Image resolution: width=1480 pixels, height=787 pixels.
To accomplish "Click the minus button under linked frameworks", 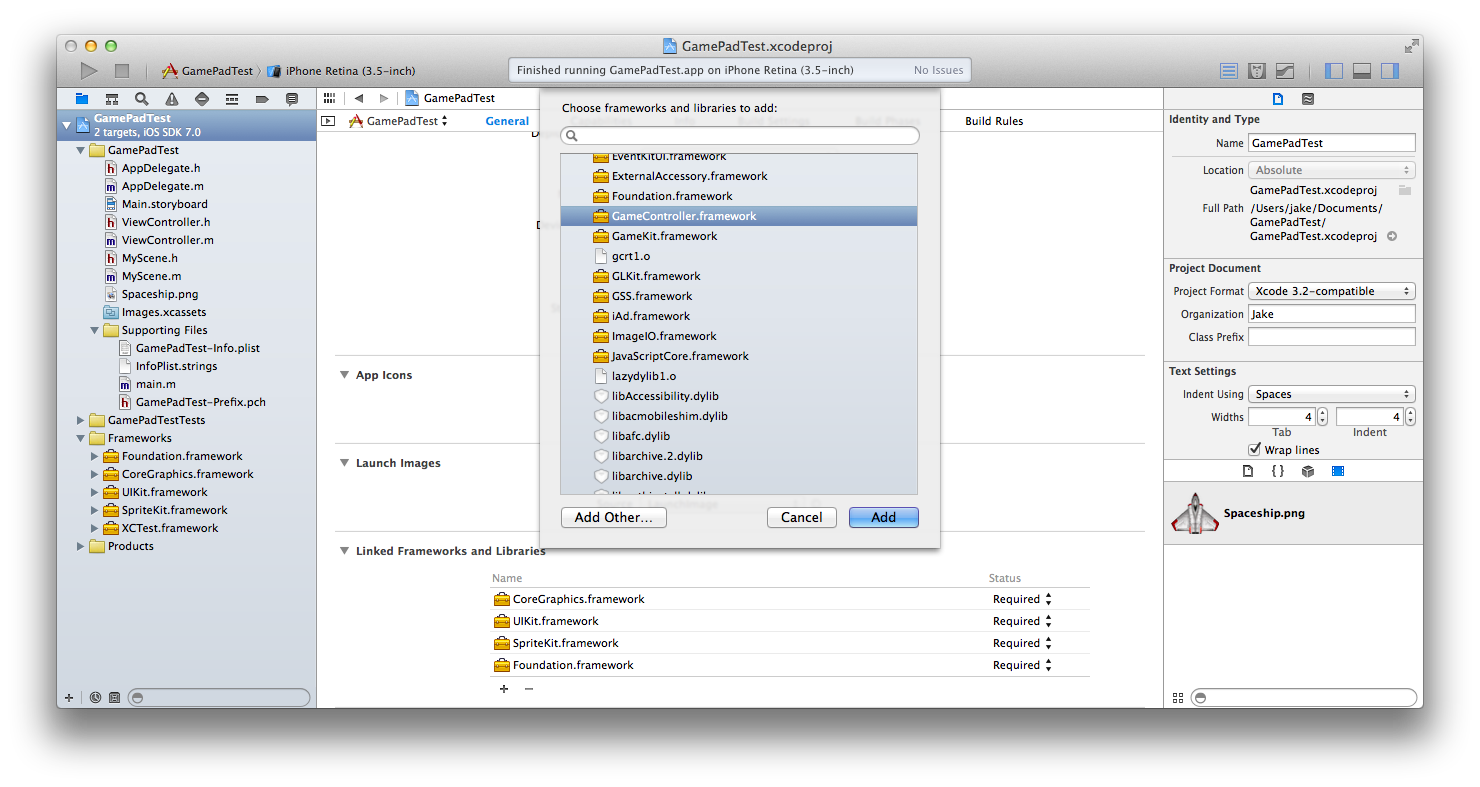I will point(529,689).
